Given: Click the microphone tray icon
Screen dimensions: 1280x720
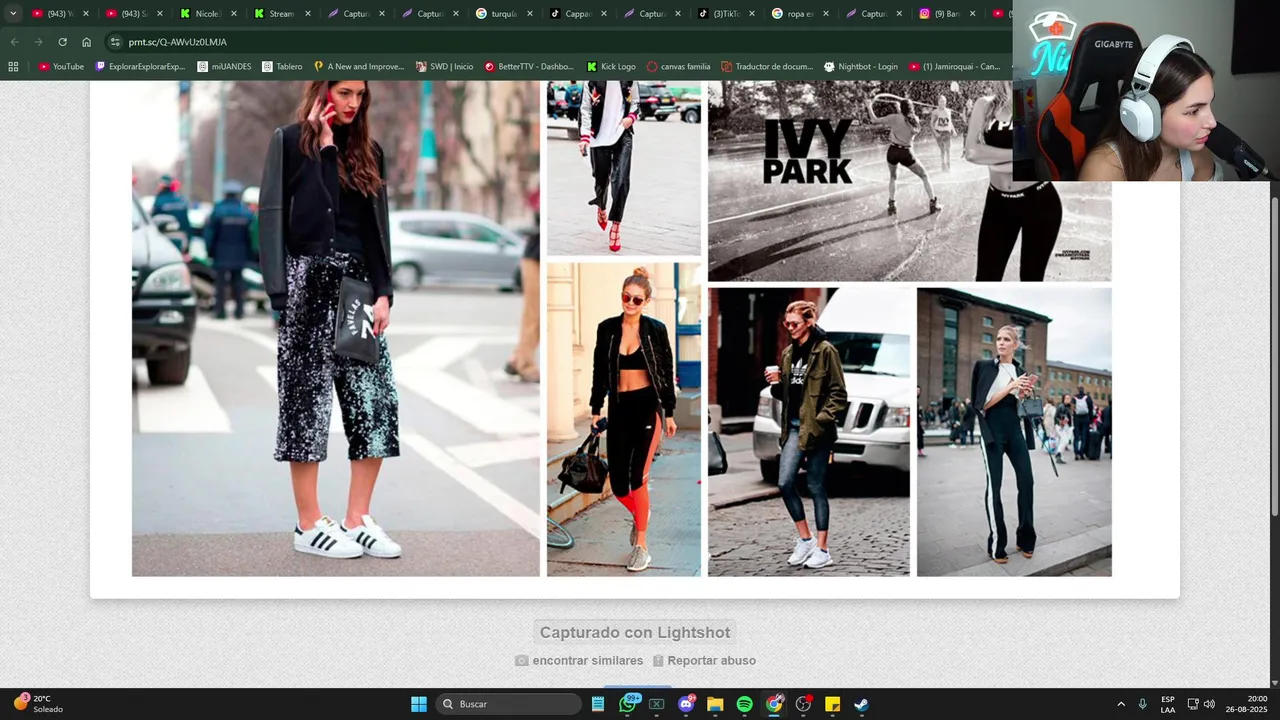Looking at the screenshot, I should click(1142, 704).
